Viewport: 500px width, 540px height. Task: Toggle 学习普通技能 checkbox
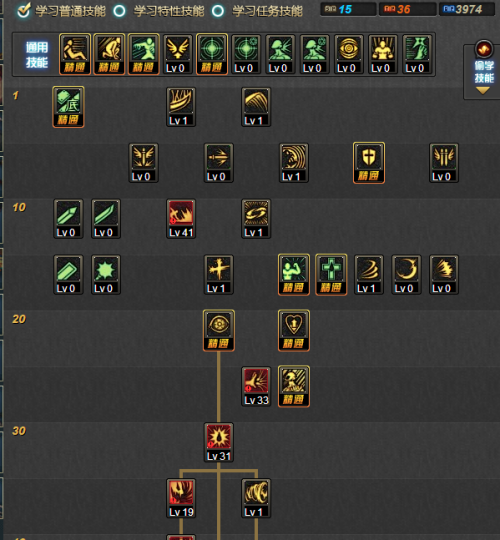coord(24,10)
